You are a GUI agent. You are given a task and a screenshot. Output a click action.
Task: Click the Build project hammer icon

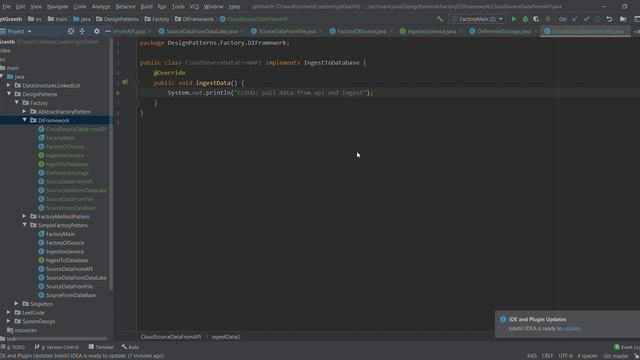[440, 19]
